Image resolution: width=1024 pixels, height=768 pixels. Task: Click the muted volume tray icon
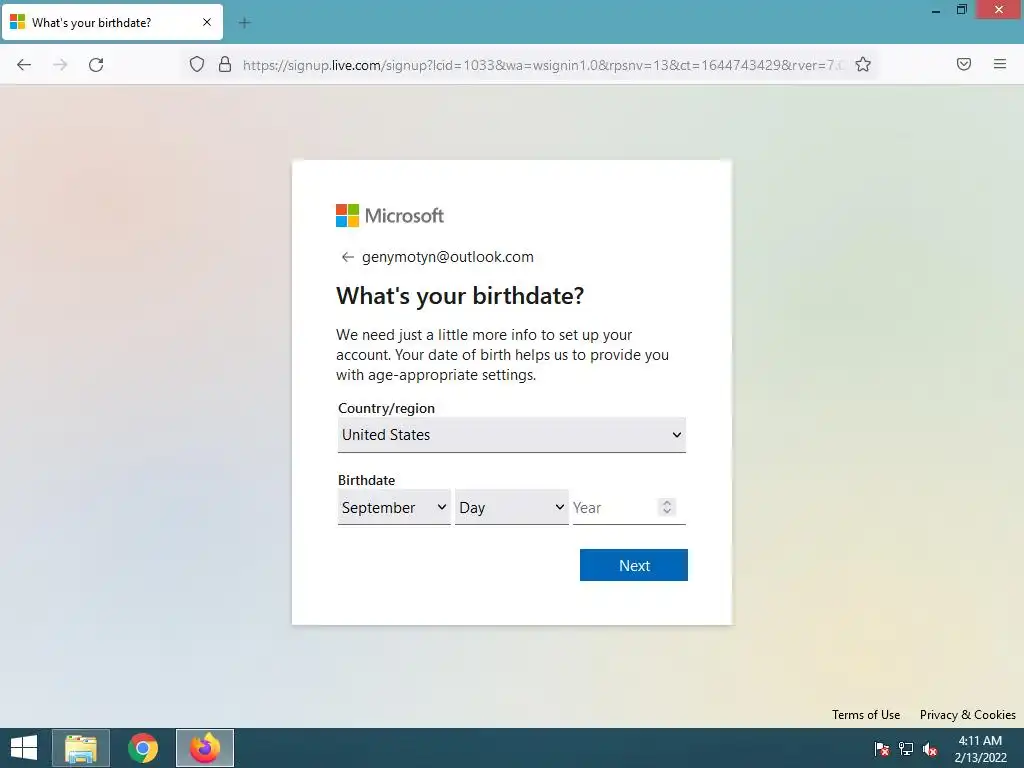click(x=930, y=749)
